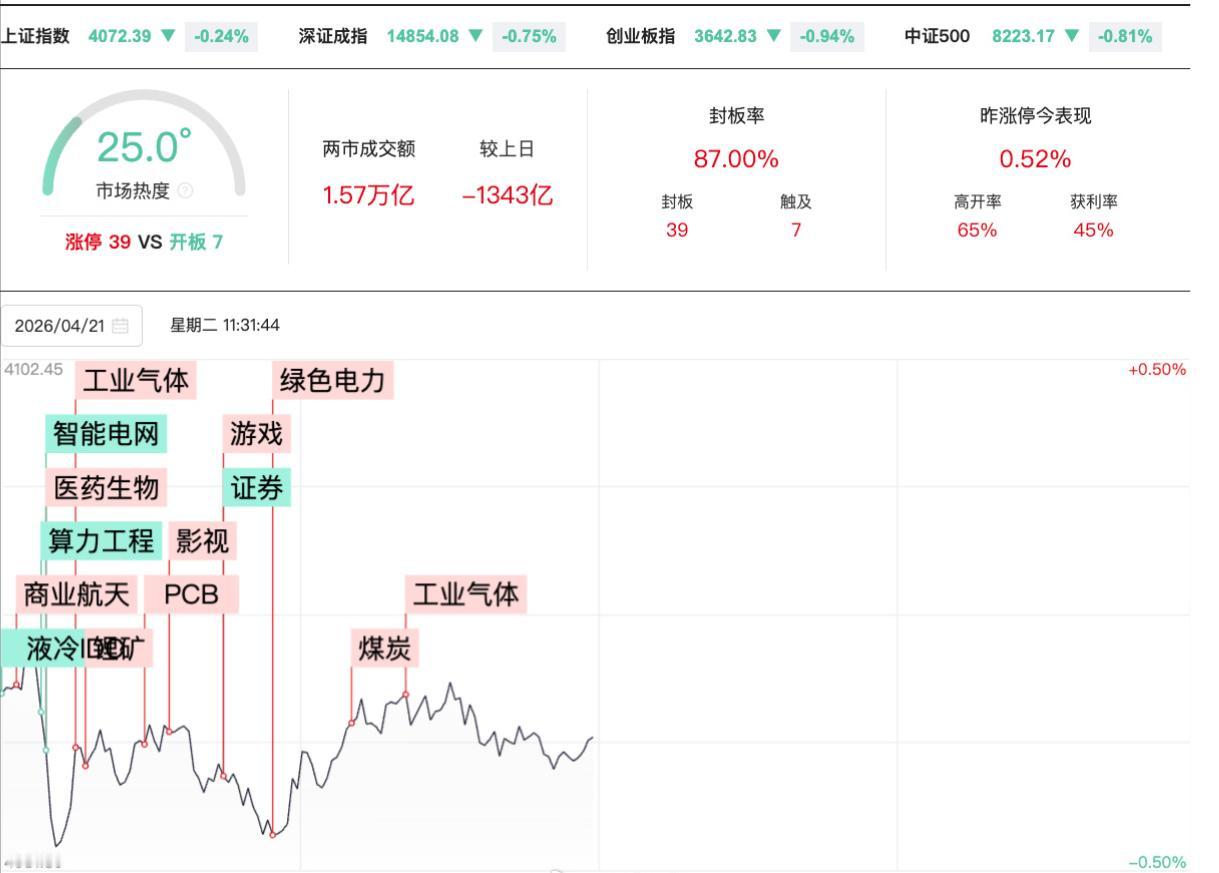The image size is (1219, 873).
Task: Click the PCB sector tag
Action: pos(191,595)
